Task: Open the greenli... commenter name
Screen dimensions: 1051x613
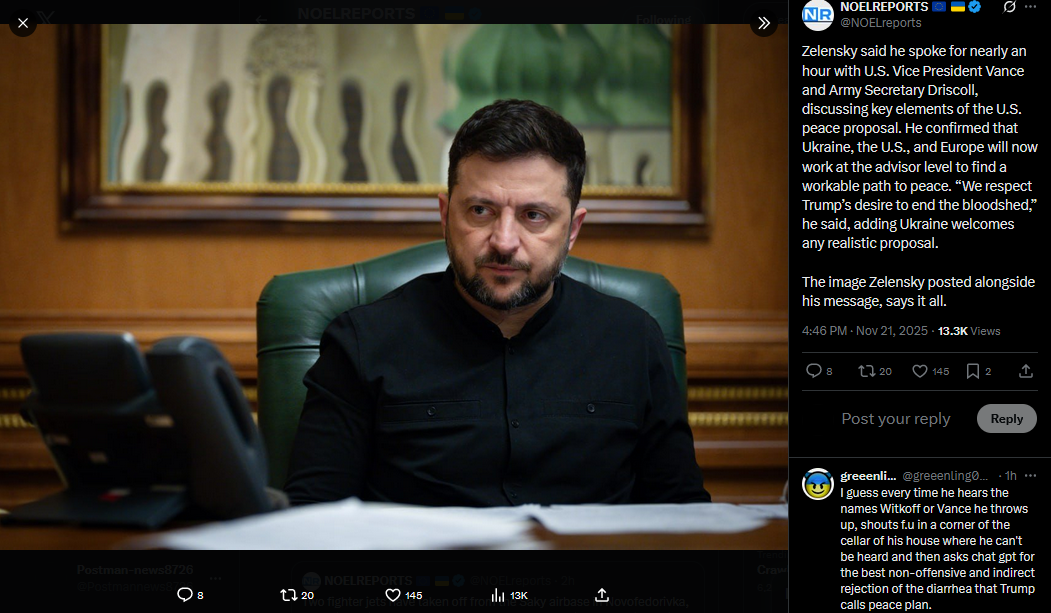Action: [868, 476]
